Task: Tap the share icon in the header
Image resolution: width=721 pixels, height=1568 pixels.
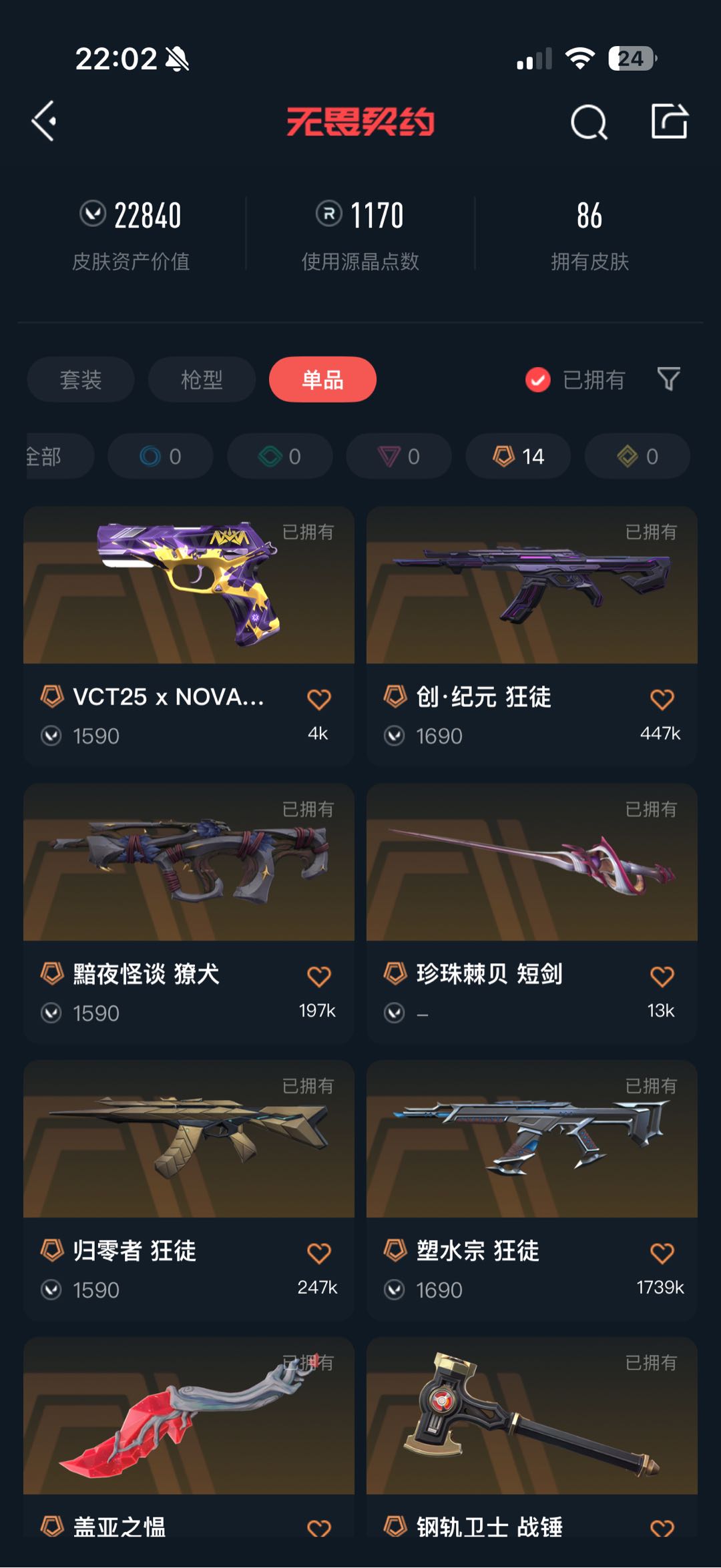Action: click(x=669, y=121)
